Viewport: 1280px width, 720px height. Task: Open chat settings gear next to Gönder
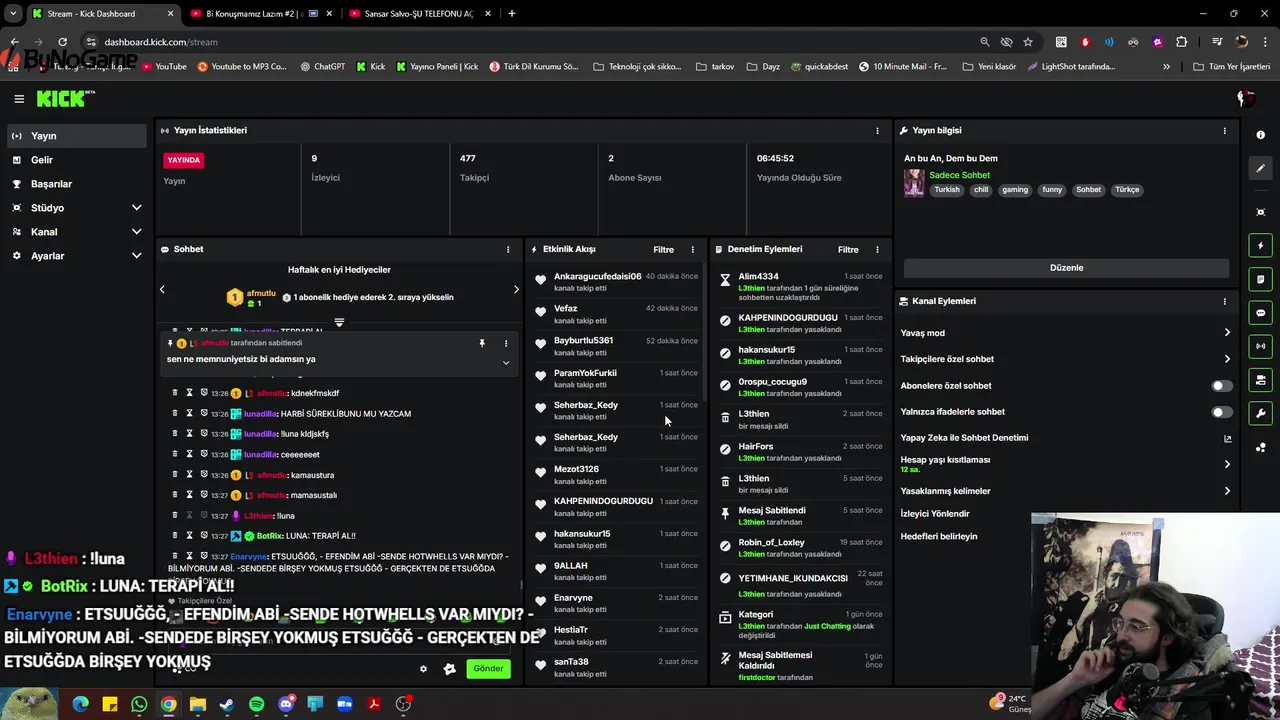[x=423, y=669]
